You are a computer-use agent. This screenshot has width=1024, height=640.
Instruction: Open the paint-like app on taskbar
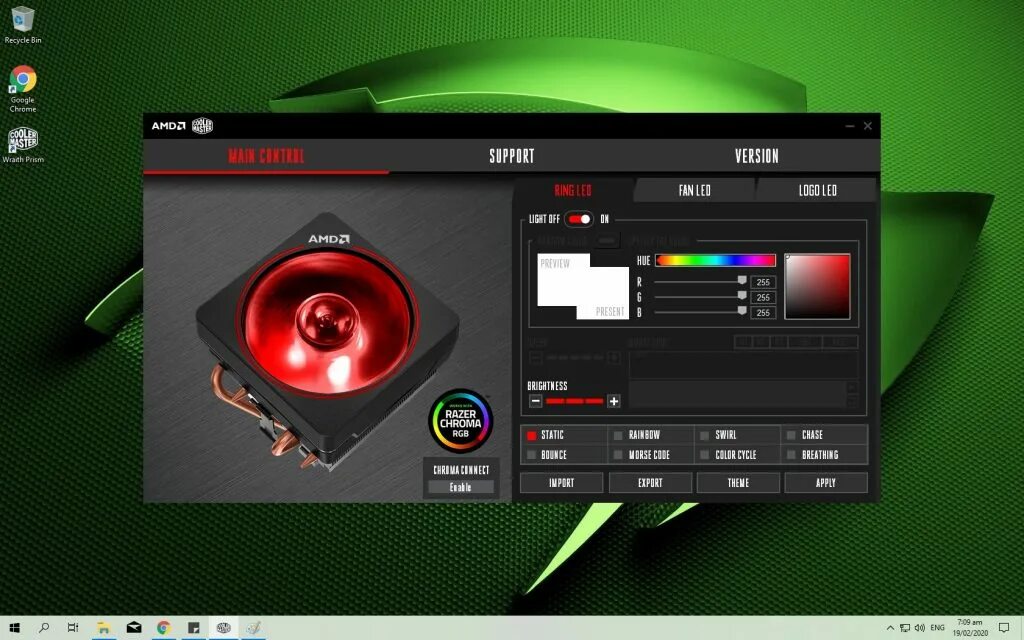click(253, 628)
